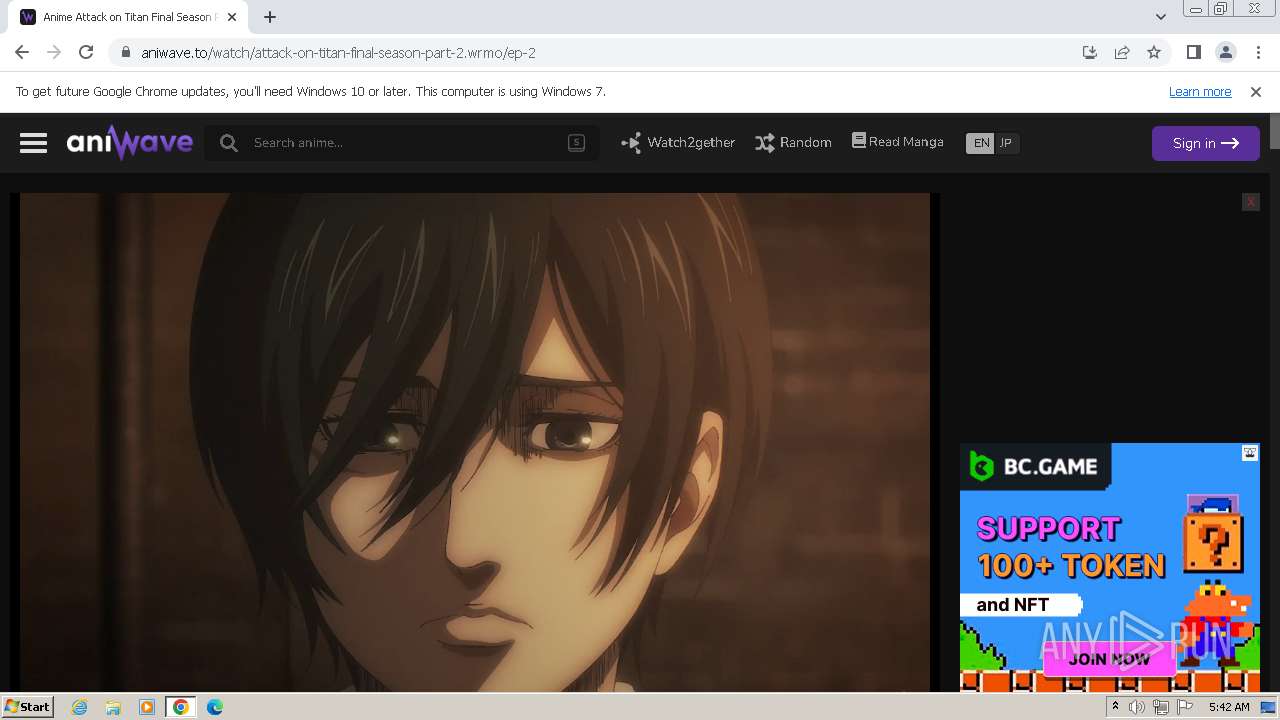Toggle Chrome side panel

pyautogui.click(x=1193, y=52)
